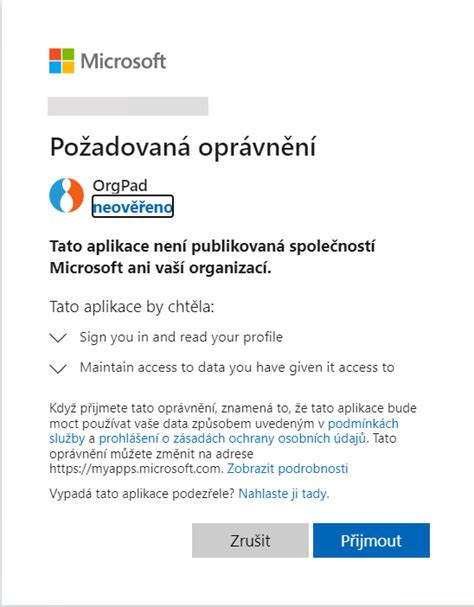This screenshot has width=474, height=607.
Task: Cancel with the Zrušit button
Action: pyautogui.click(x=250, y=540)
